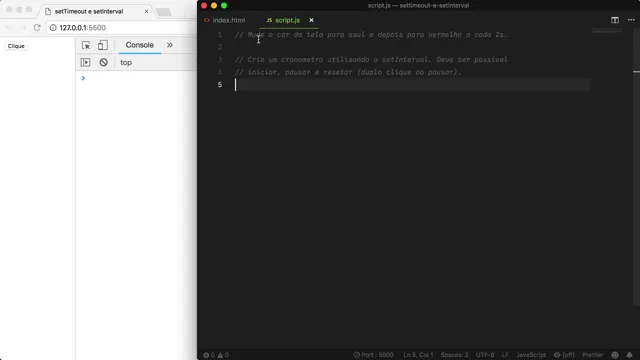Reload the browser page
The width and height of the screenshot is (640, 360).
[37, 28]
